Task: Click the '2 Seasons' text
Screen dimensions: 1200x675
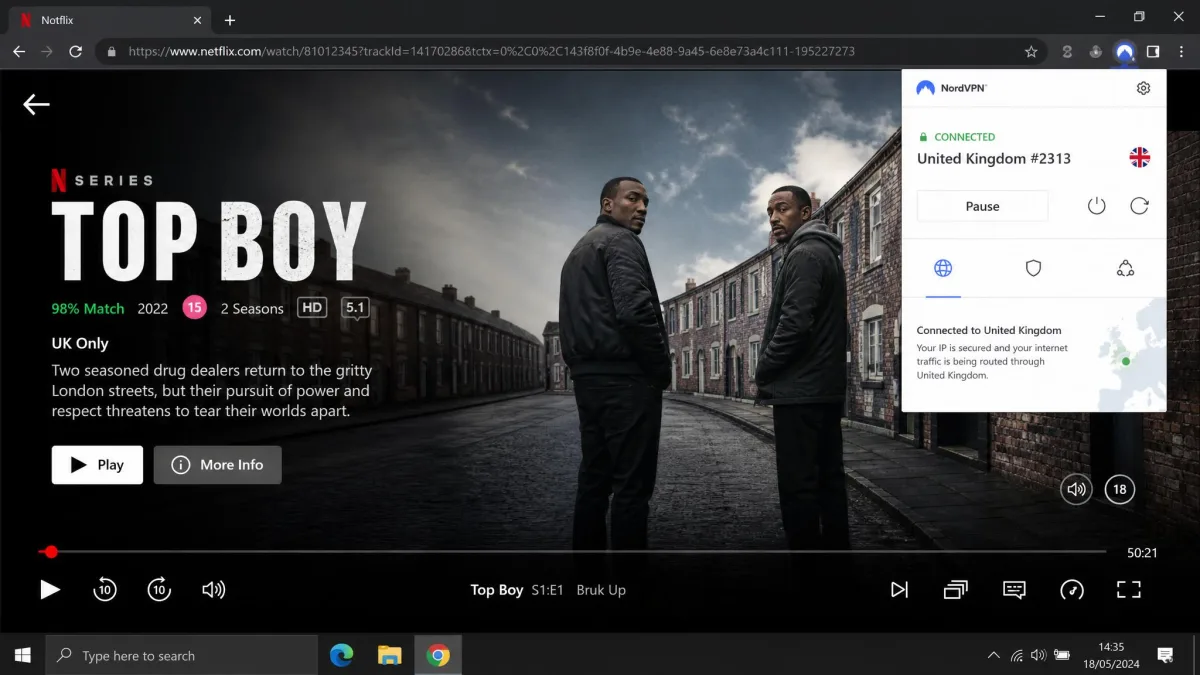Action: (x=252, y=309)
